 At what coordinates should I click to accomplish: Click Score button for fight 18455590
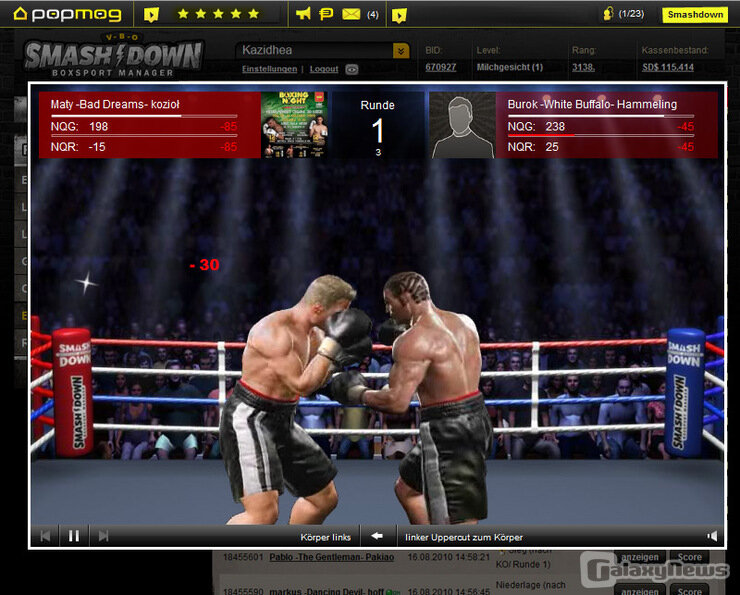pyautogui.click(x=690, y=591)
